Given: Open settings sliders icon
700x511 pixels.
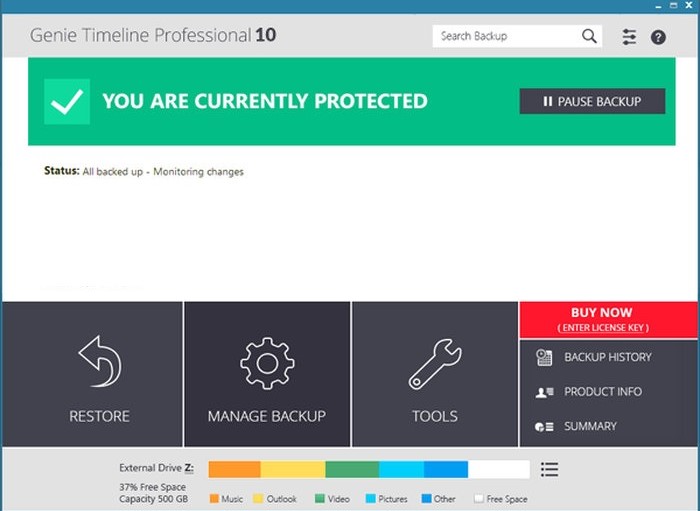Looking at the screenshot, I should (x=629, y=37).
